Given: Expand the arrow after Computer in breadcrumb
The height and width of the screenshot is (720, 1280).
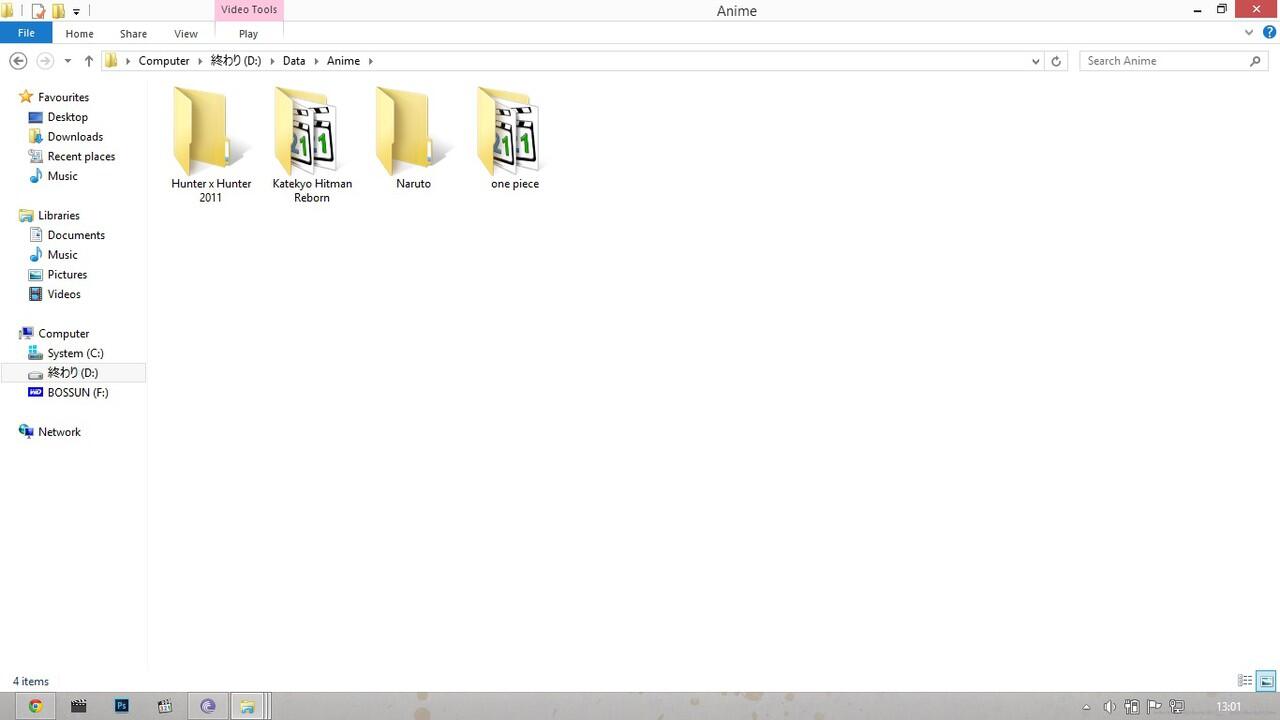Looking at the screenshot, I should point(199,61).
